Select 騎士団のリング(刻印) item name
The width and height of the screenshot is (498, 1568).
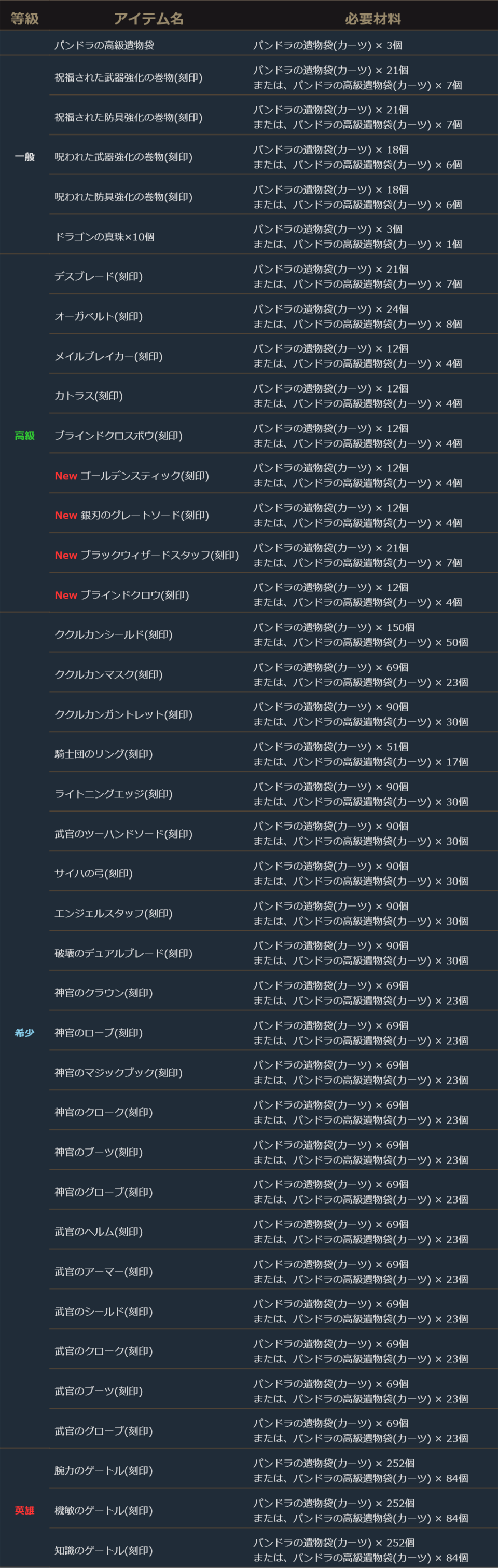point(103,754)
